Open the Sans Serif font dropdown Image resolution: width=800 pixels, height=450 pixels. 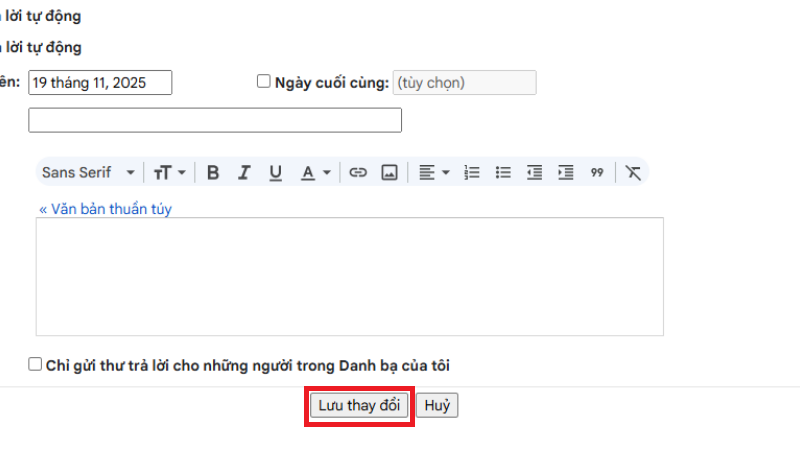point(88,172)
